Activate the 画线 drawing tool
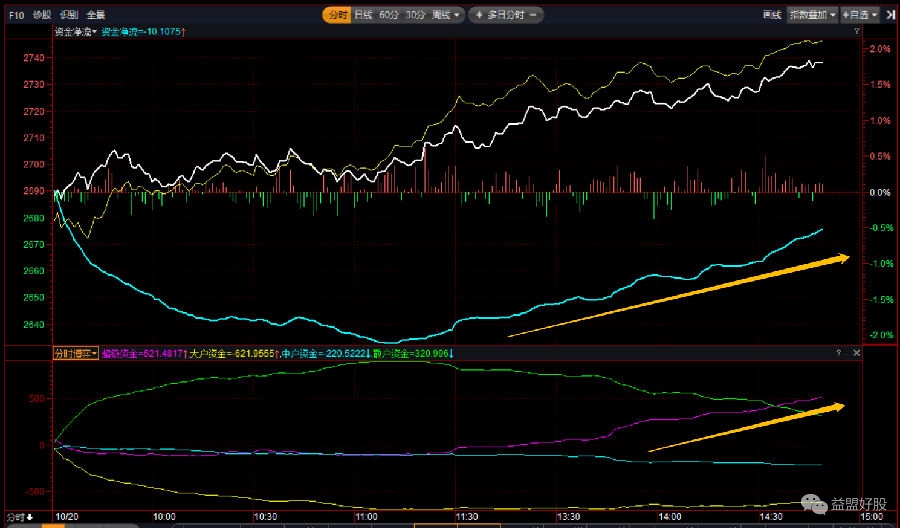 pyautogui.click(x=770, y=15)
